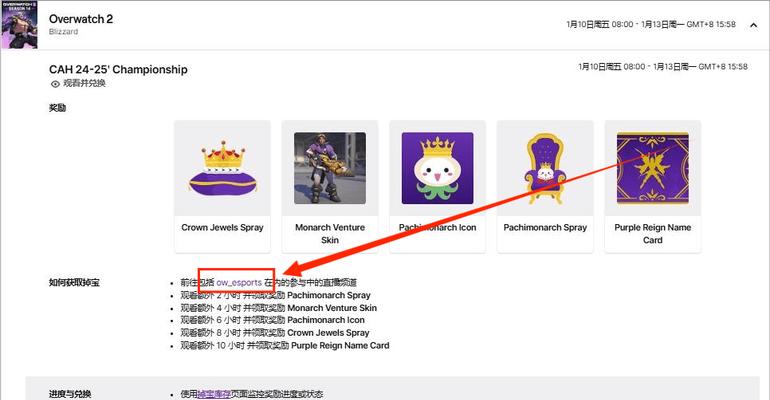
Task: Click the Blizzard publisher label
Action: (x=63, y=32)
